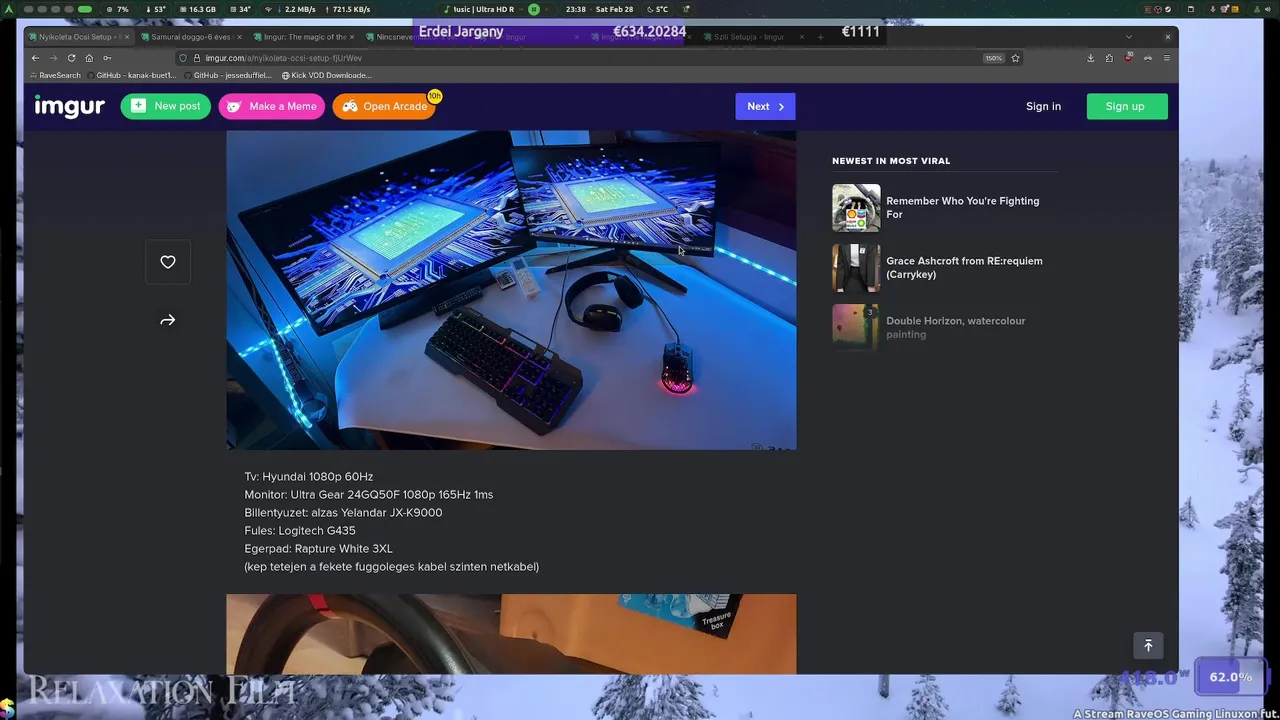Screen dimensions: 1280x720
Task: Click the text 'Egerpad: Rapture White 3XL'
Action: [x=318, y=549]
